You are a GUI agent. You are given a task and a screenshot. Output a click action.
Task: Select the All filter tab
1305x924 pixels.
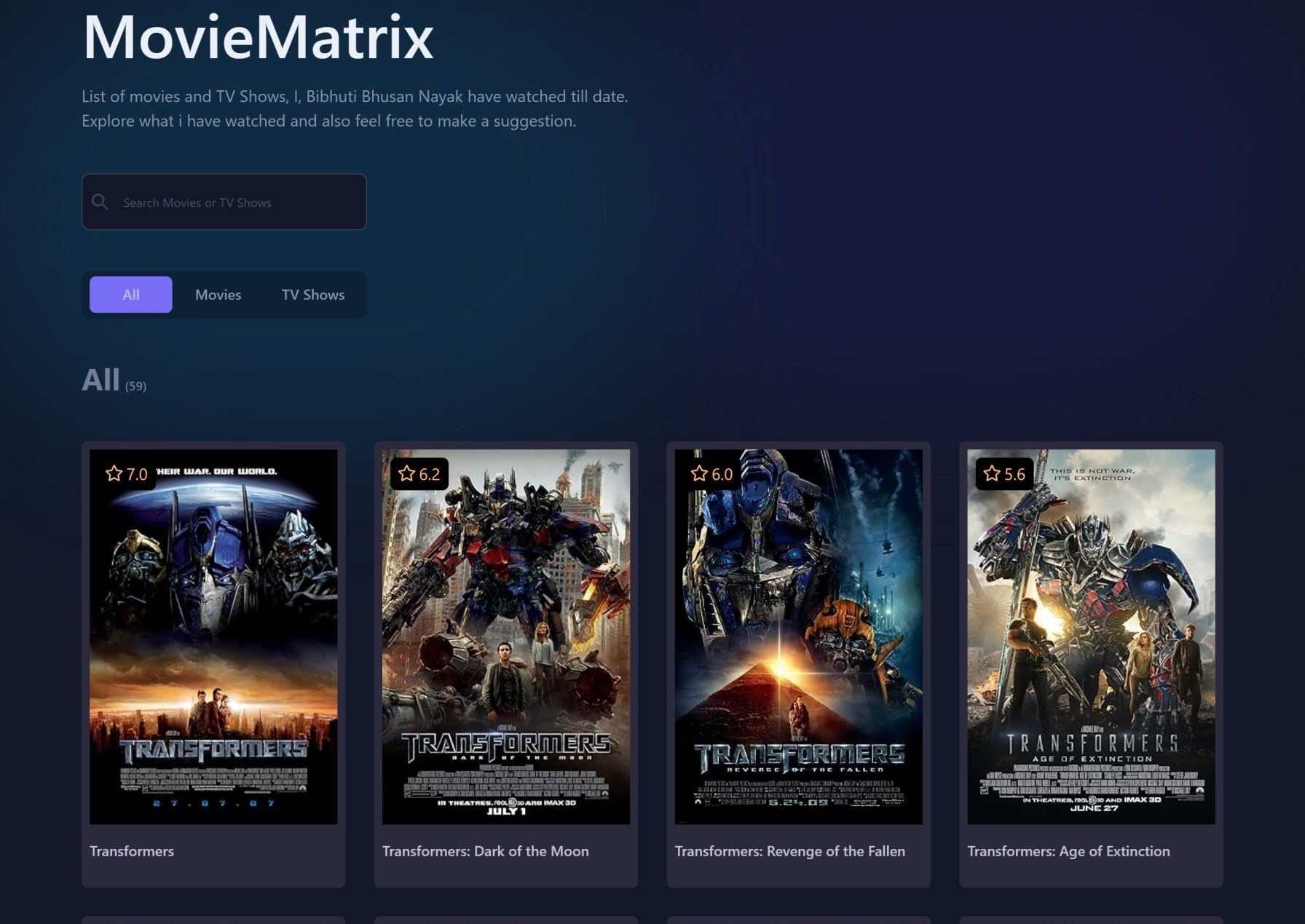click(x=131, y=294)
